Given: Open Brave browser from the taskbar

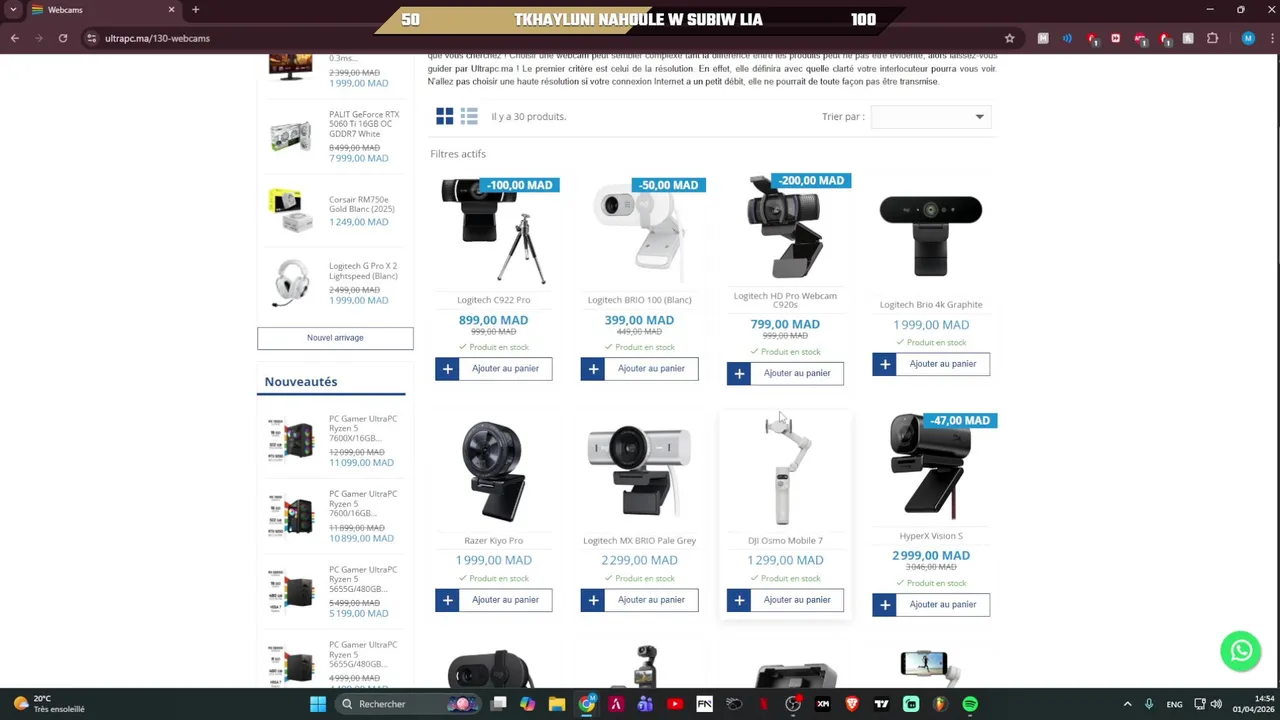Looking at the screenshot, I should pos(852,704).
